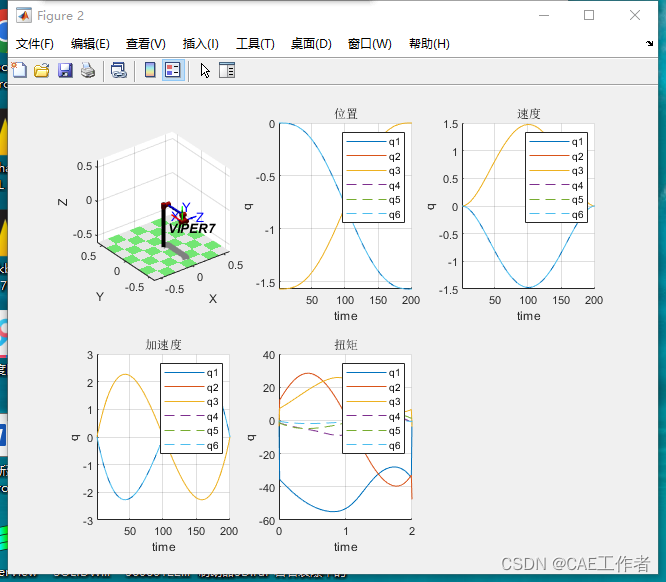
Task: Click q3 entry in 加速度 legend
Action: point(192,401)
